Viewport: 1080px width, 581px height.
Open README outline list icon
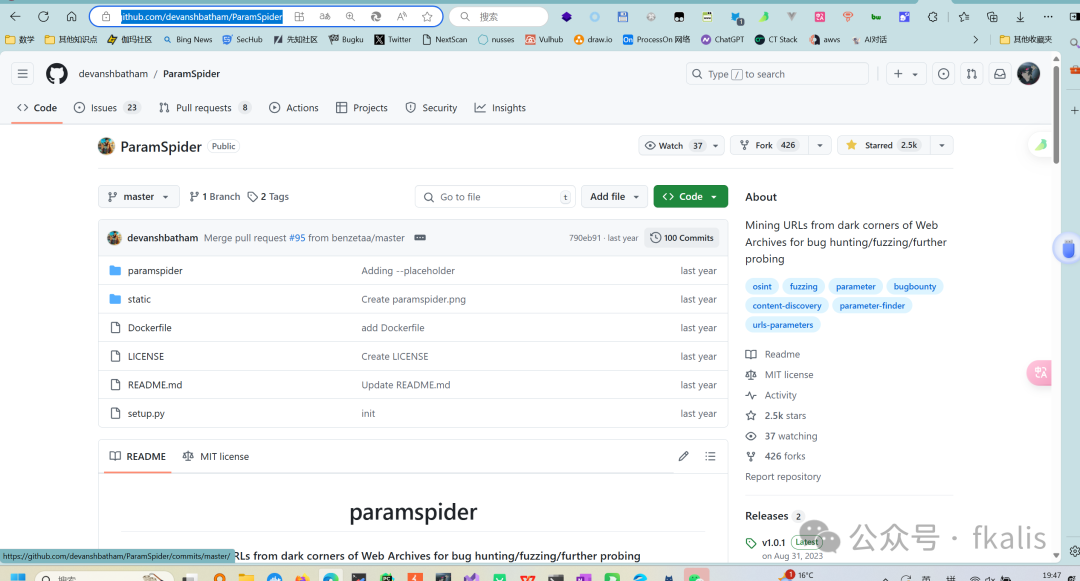click(x=710, y=456)
